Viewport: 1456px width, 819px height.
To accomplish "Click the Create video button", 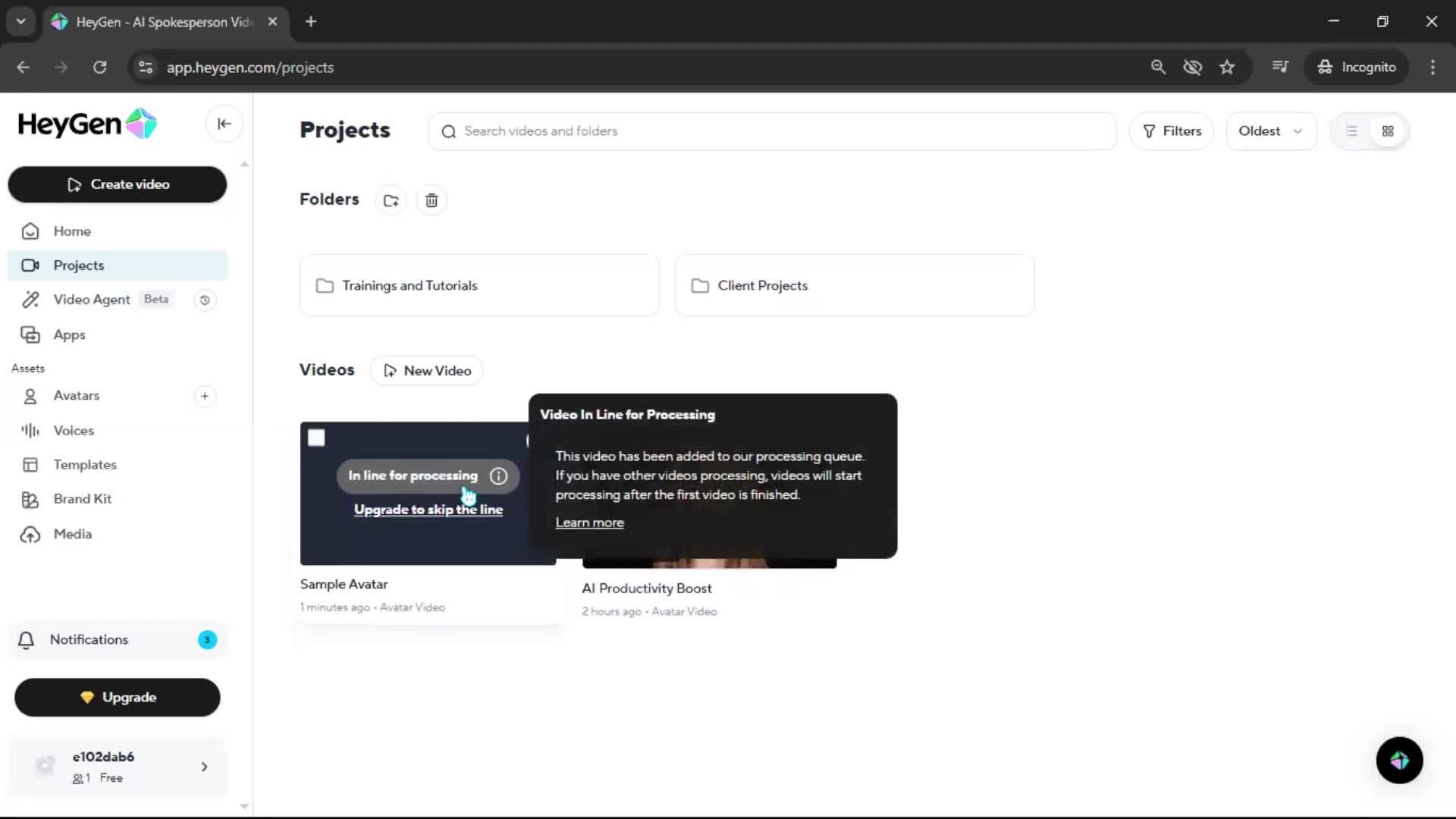I will tap(118, 184).
